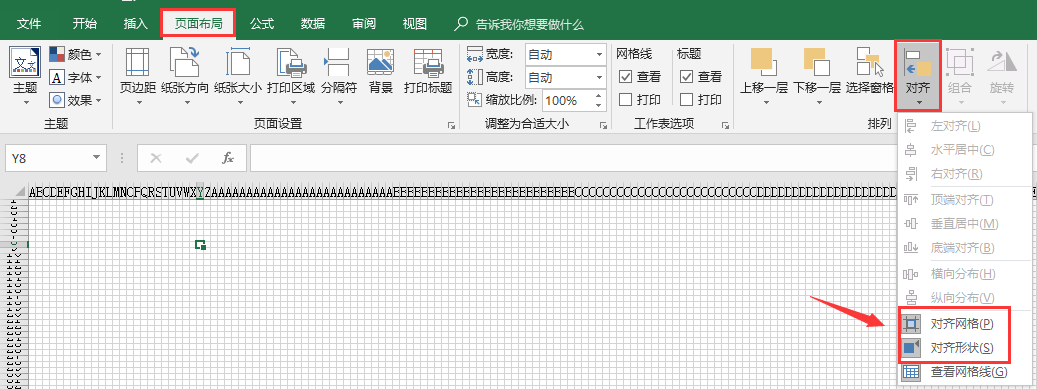Click the fx insert function icon
Viewport: 1037px width, 389px height.
(x=228, y=158)
